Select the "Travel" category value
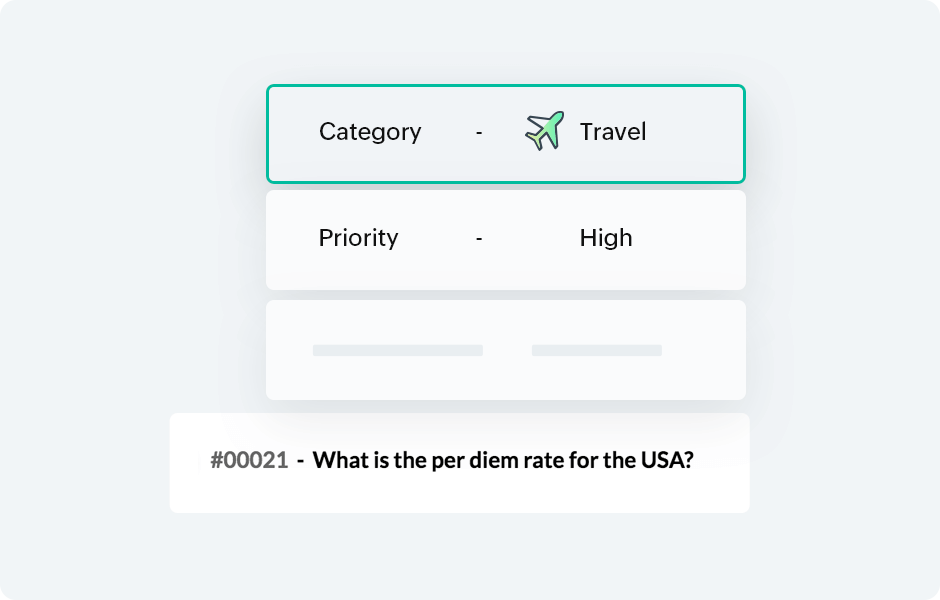Viewport: 940px width, 600px height. click(x=613, y=132)
